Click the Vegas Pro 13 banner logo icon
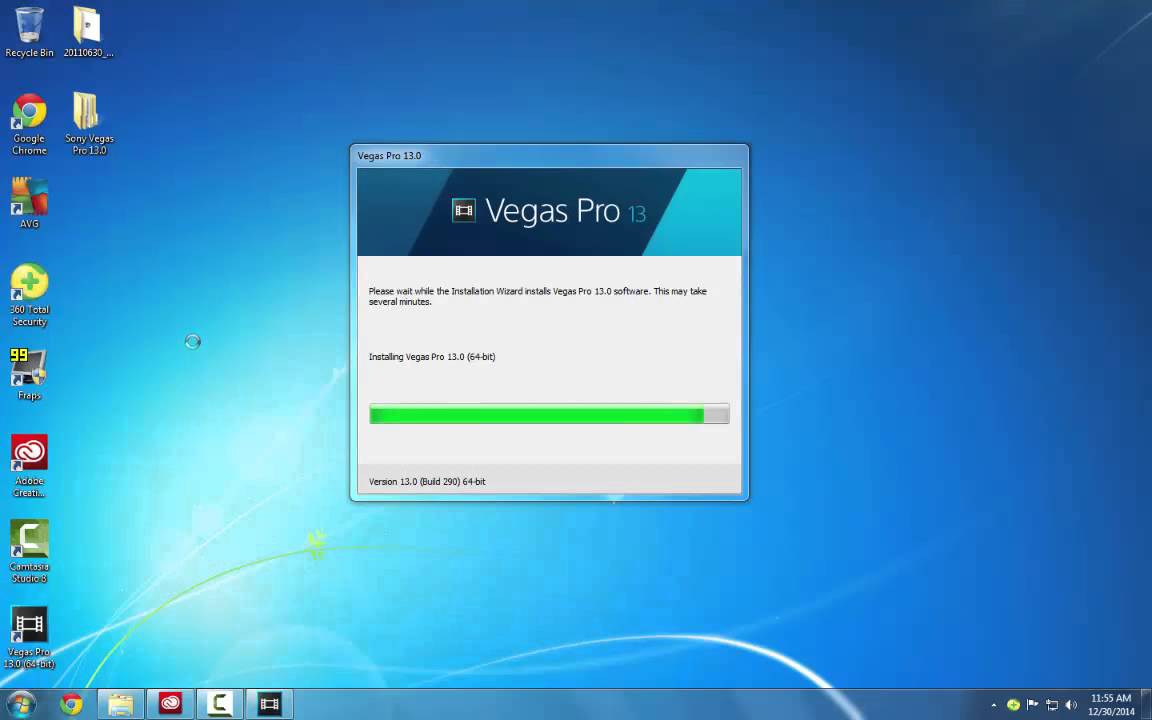 tap(464, 211)
